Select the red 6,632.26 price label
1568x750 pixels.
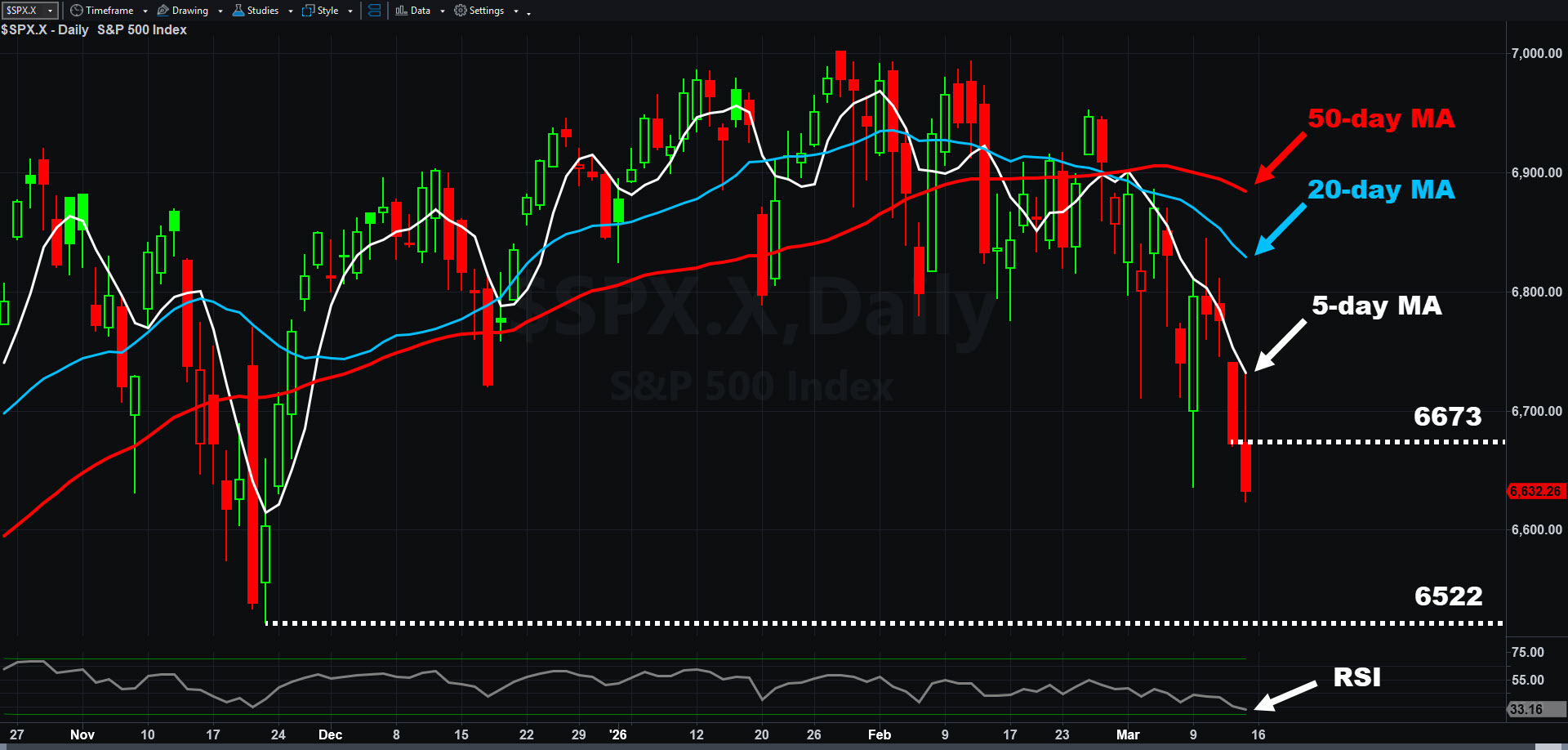tap(1535, 491)
